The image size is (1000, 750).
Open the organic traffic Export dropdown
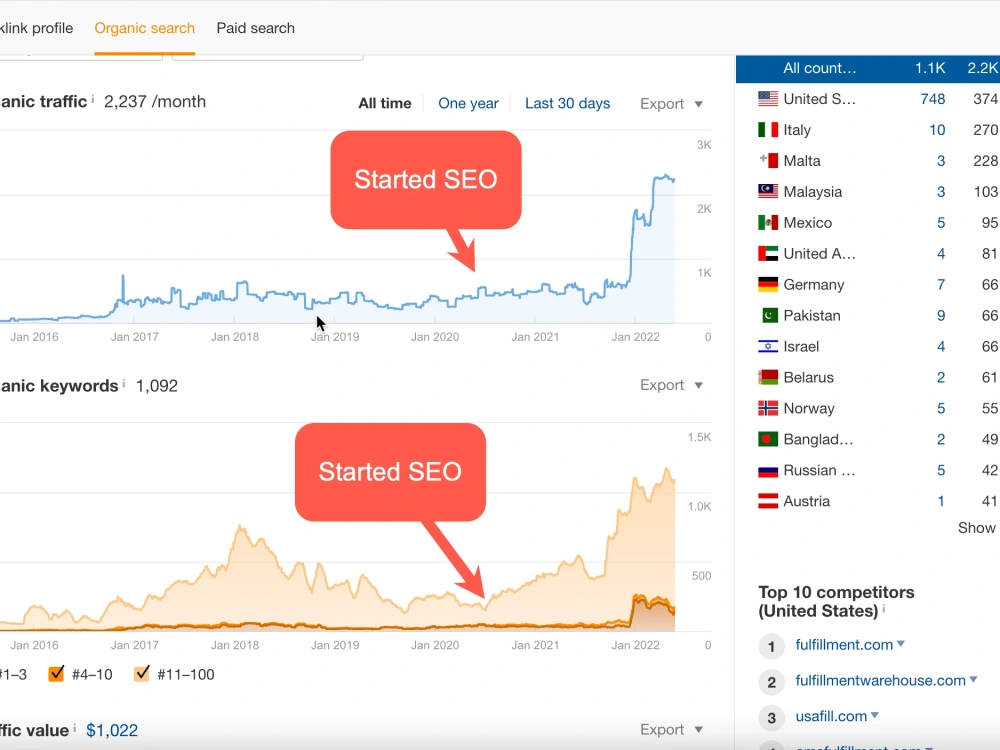tap(672, 104)
